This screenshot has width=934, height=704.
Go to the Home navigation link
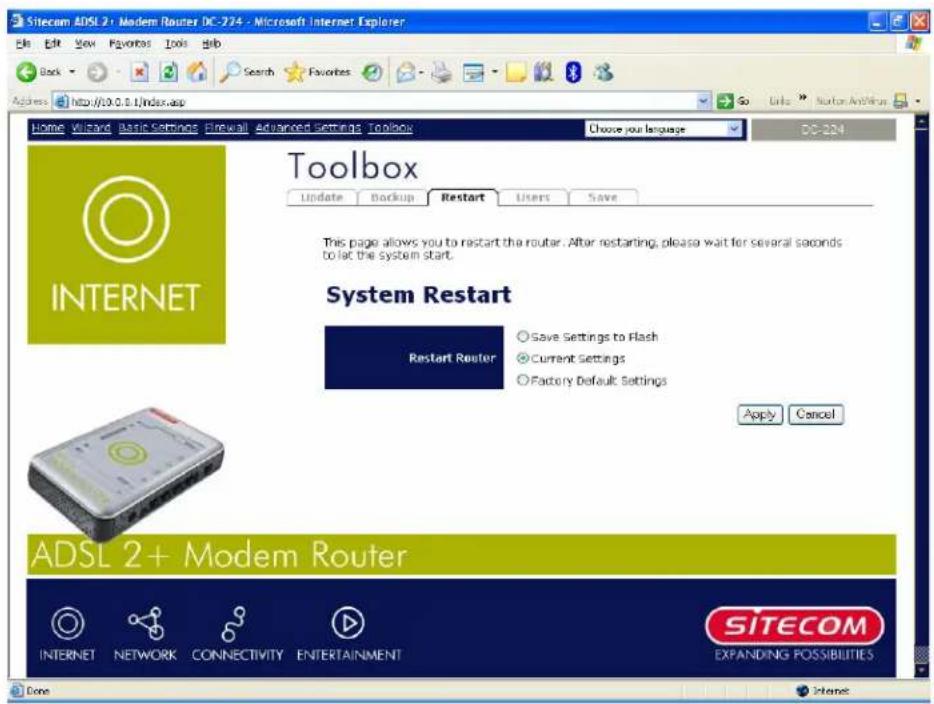[x=48, y=127]
